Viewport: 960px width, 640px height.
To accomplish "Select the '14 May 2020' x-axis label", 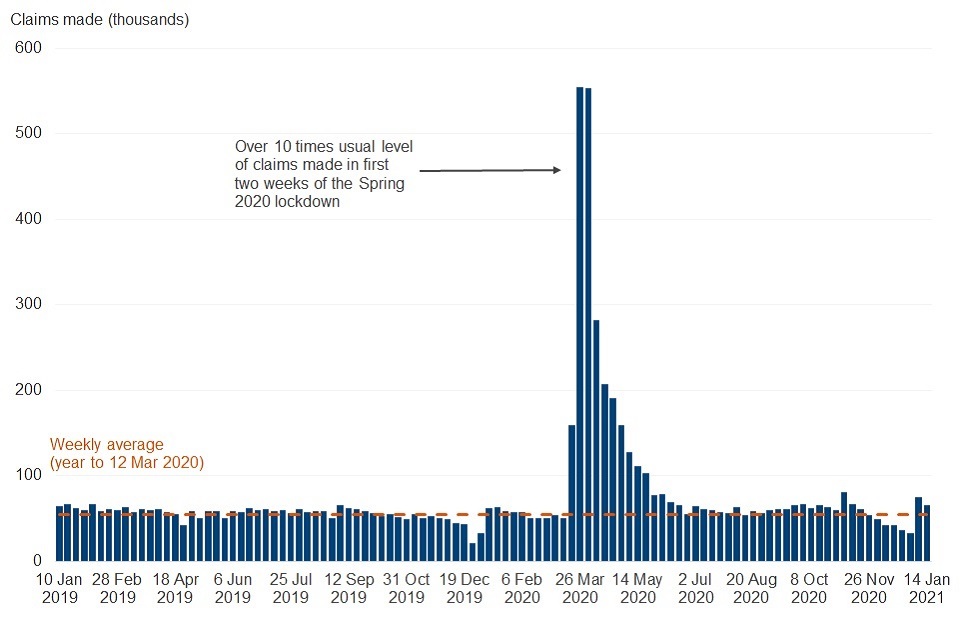I will click(x=637, y=588).
